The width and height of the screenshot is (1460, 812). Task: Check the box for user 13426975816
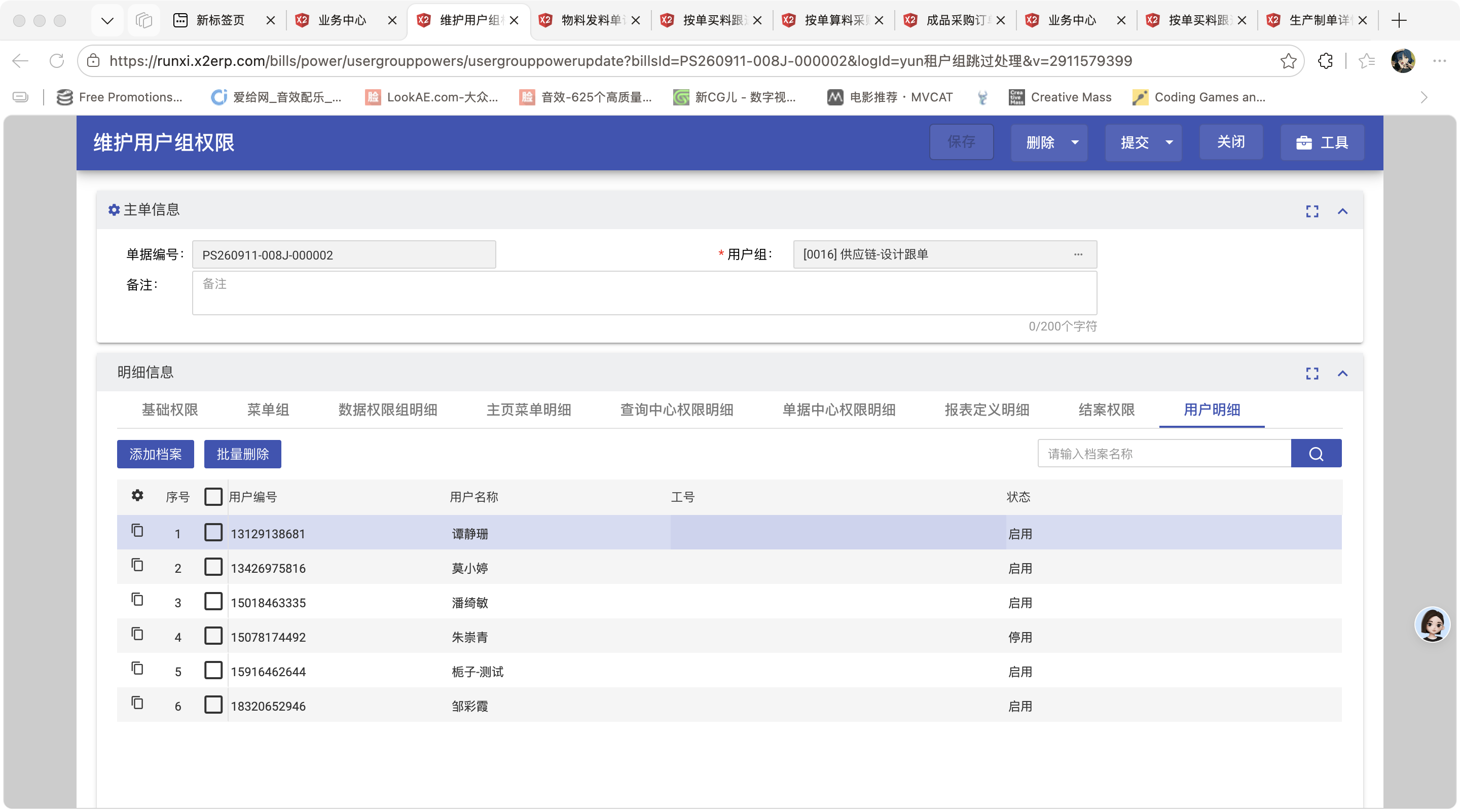click(213, 567)
